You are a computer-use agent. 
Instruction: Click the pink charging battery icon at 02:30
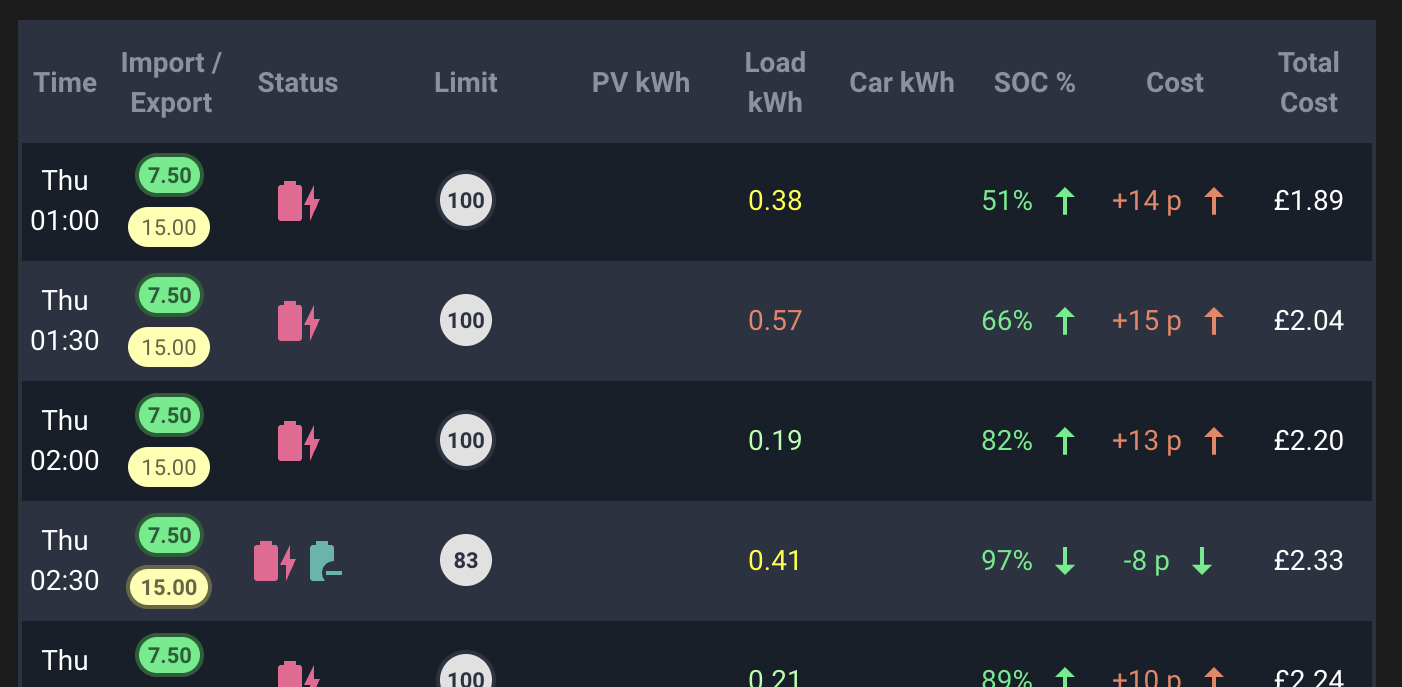pyautogui.click(x=274, y=561)
